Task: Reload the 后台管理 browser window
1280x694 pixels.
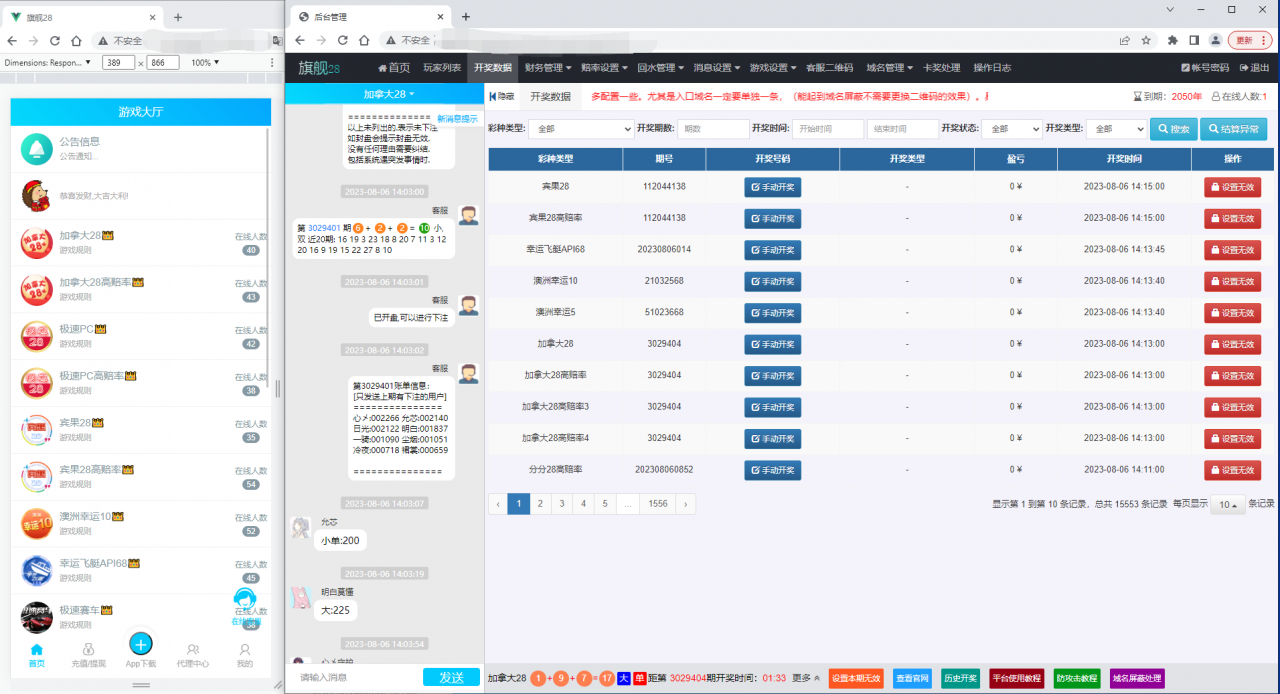Action: pos(343,40)
